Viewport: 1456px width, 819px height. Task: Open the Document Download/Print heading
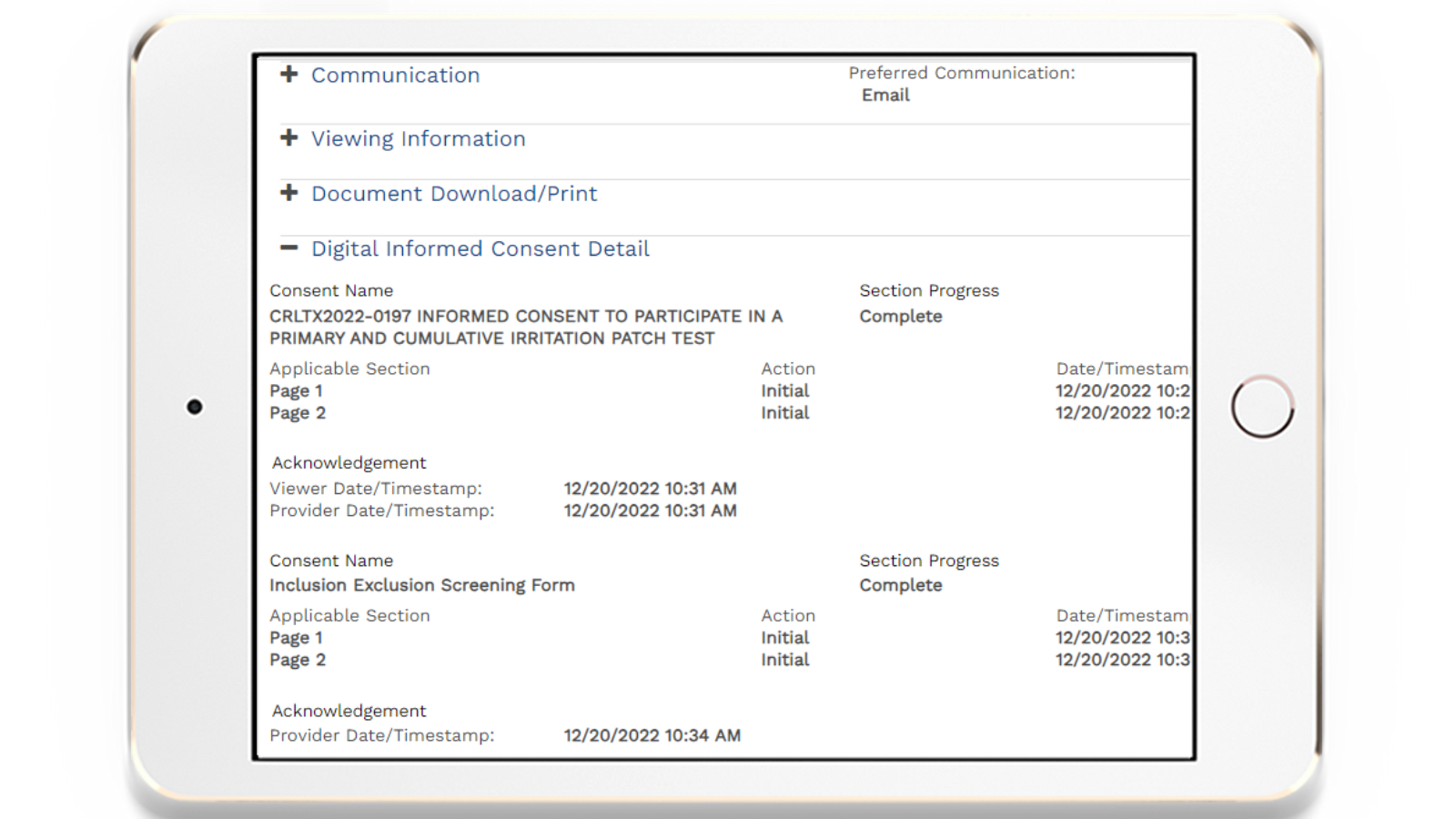click(x=454, y=194)
